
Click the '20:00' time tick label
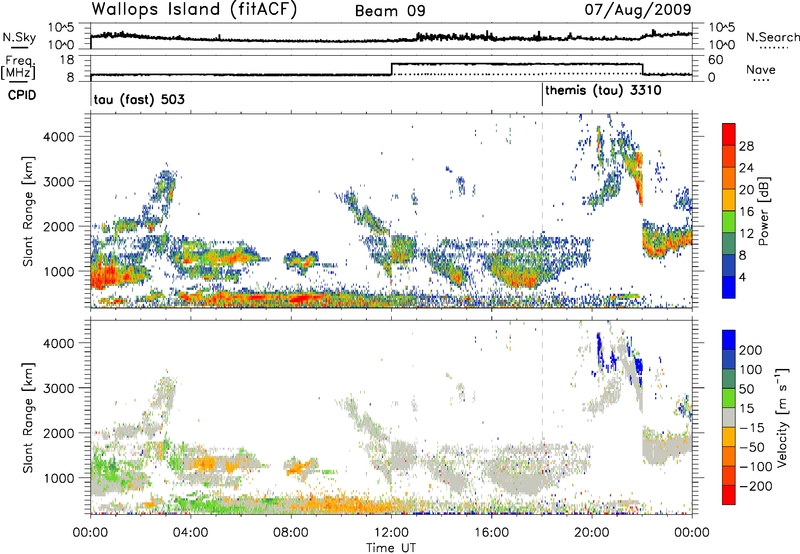(x=592, y=533)
